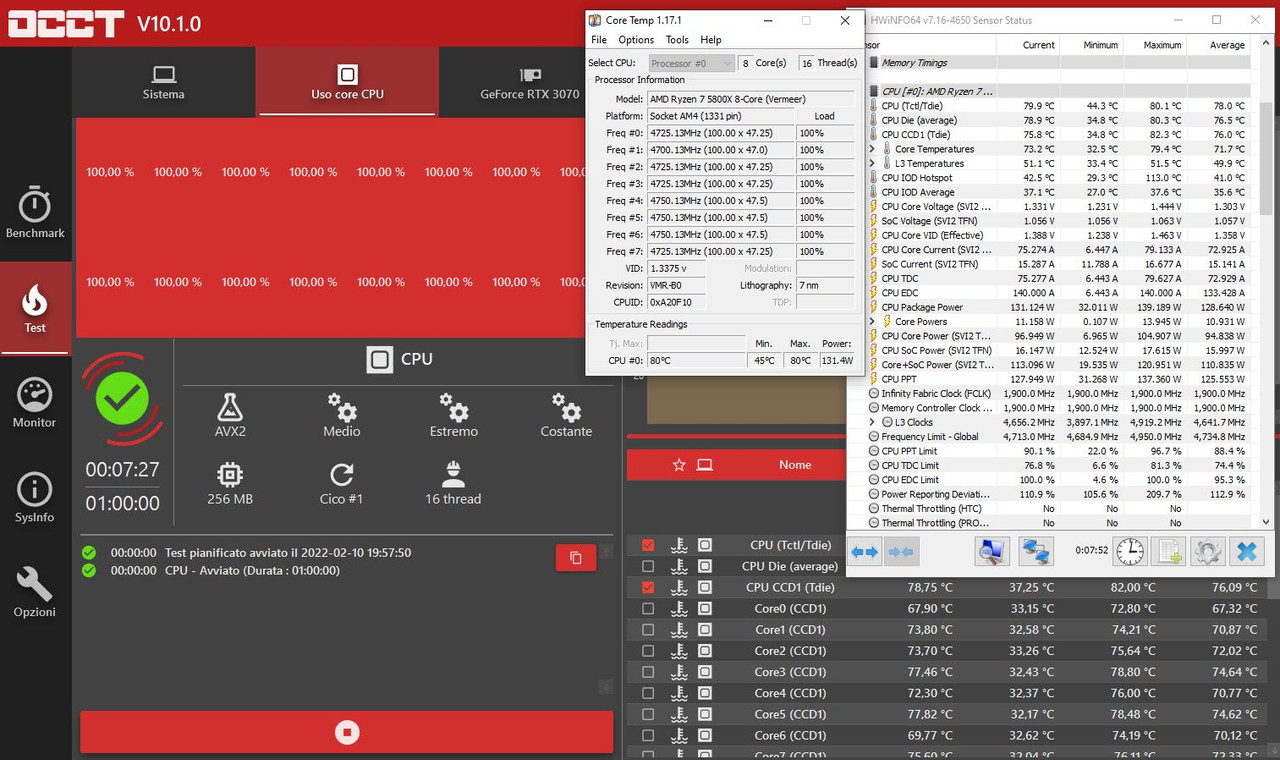Reset HWiNFO min/max with clock button
Viewport: 1280px width, 760px height.
click(x=1130, y=551)
